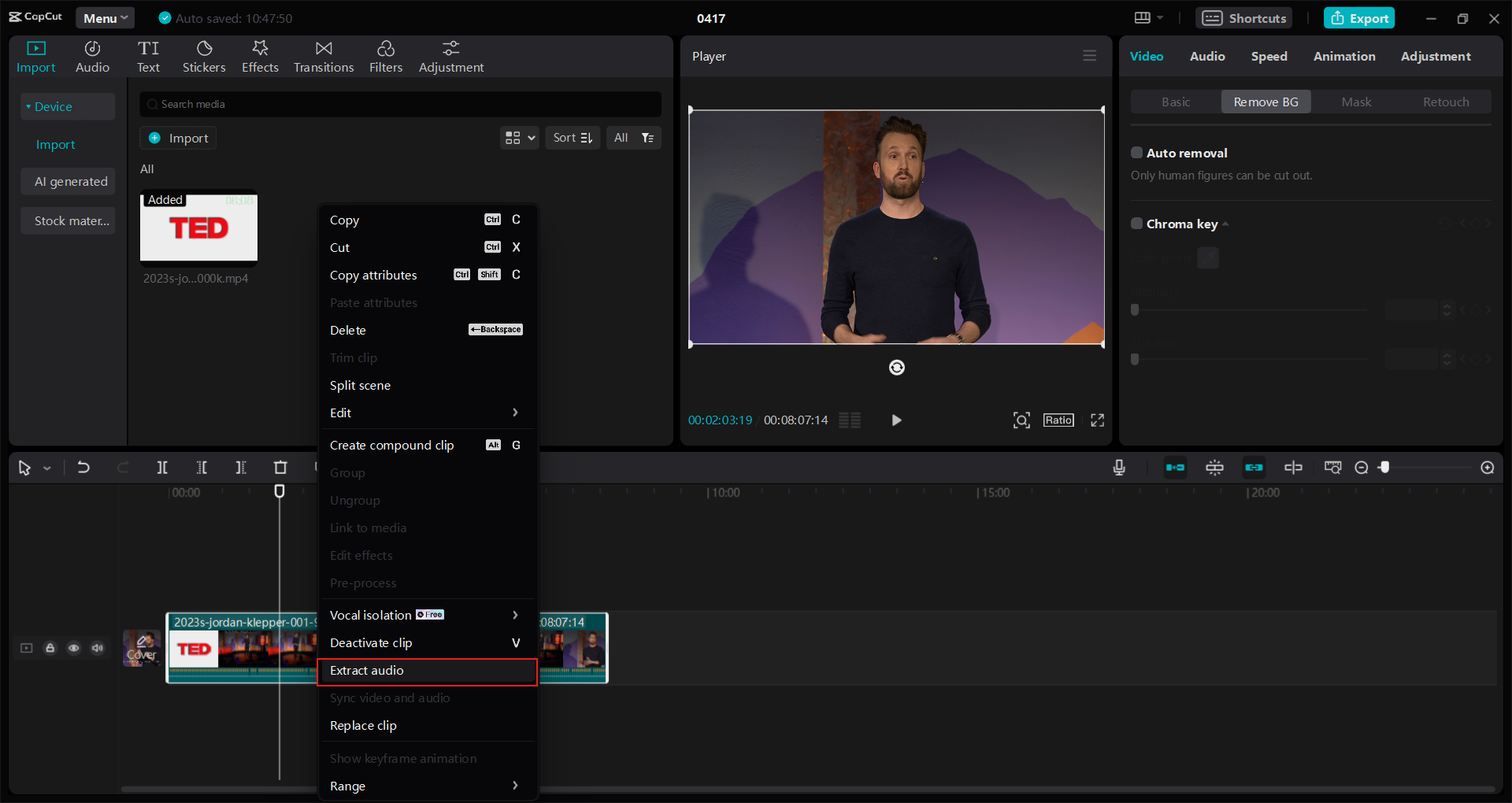
Task: Click the Export button
Action: 1358,17
